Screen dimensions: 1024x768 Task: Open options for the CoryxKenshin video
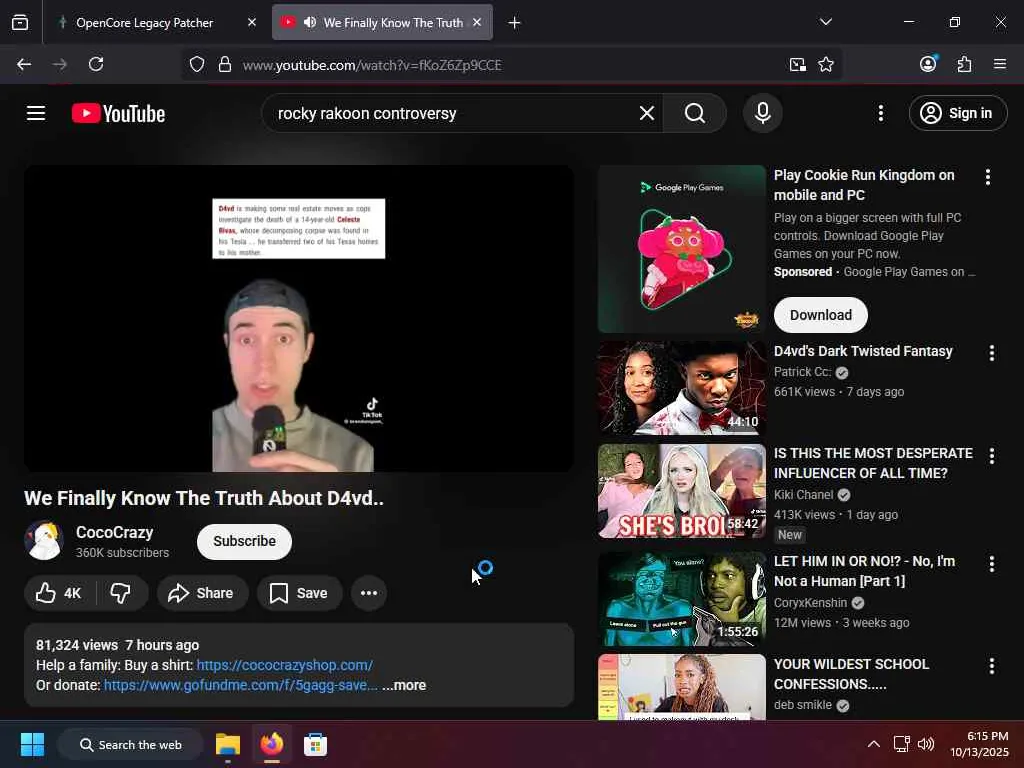[x=991, y=564]
